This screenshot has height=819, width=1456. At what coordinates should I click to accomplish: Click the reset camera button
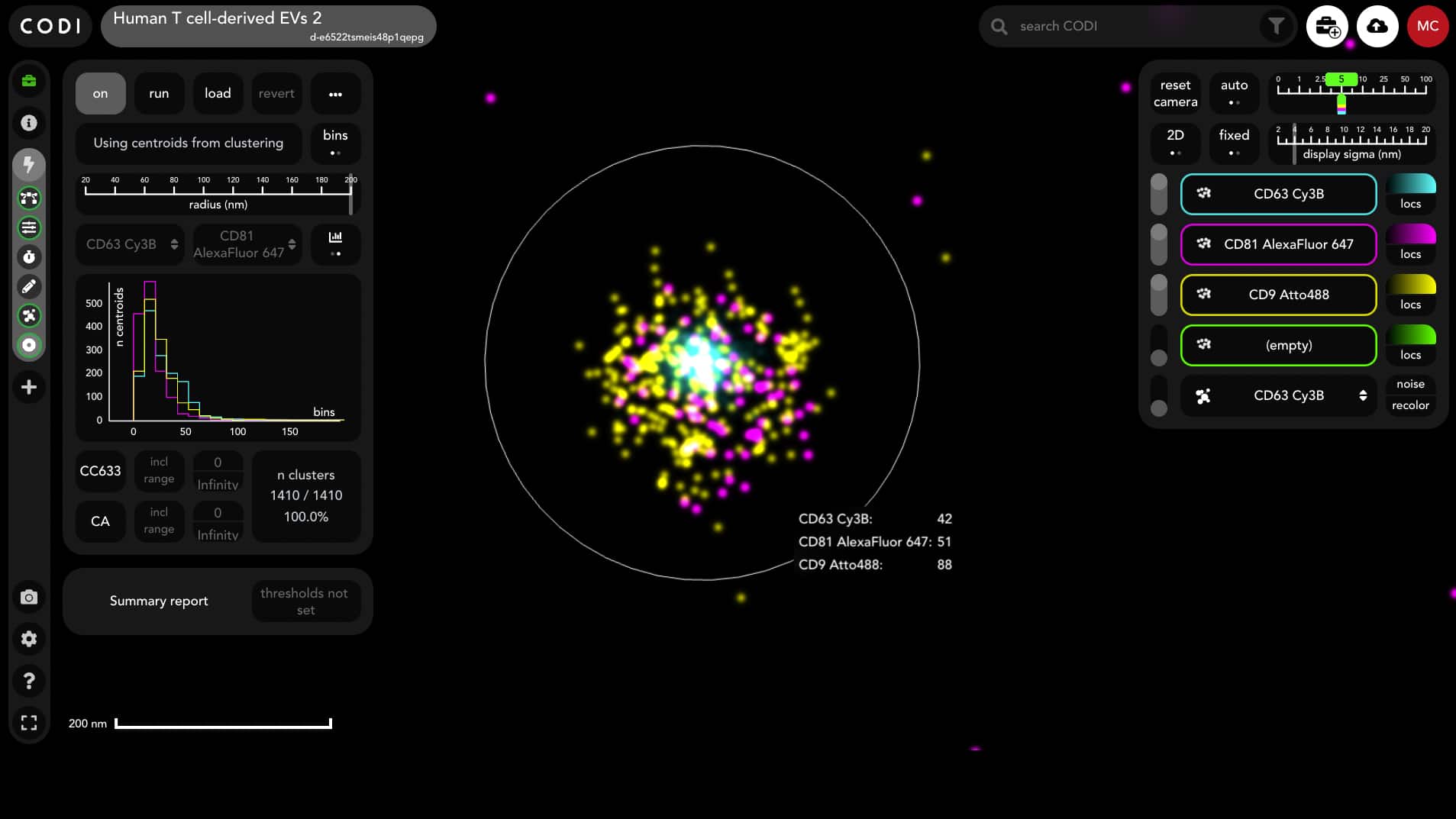1175,93
